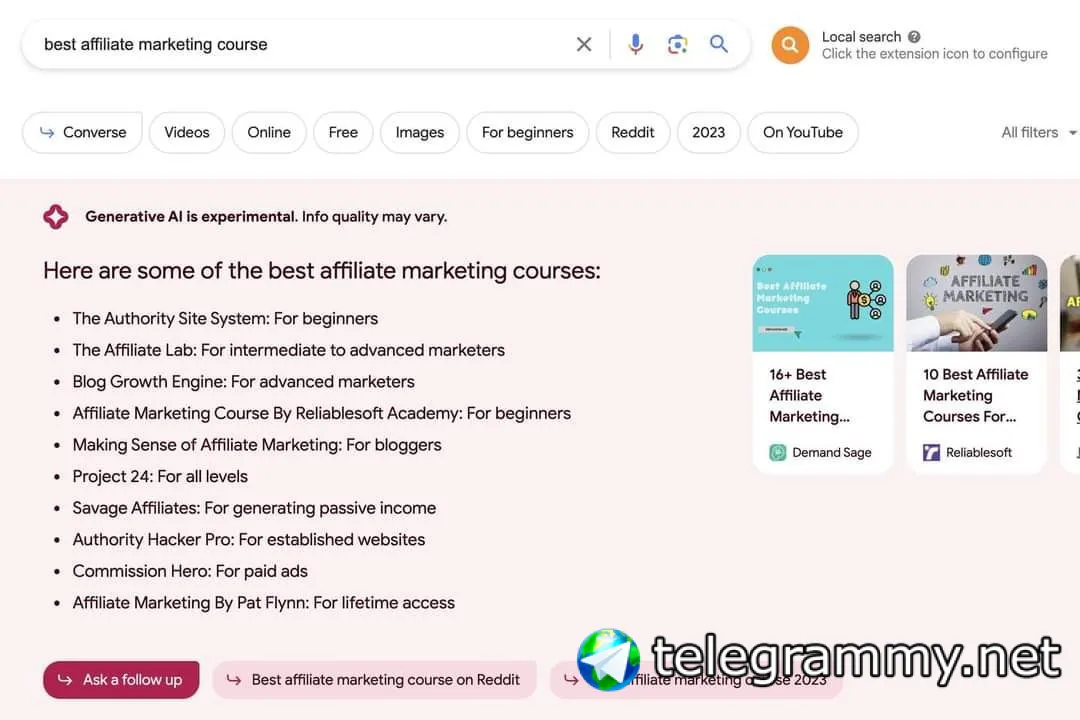Expand the All filters dropdown

[1038, 132]
